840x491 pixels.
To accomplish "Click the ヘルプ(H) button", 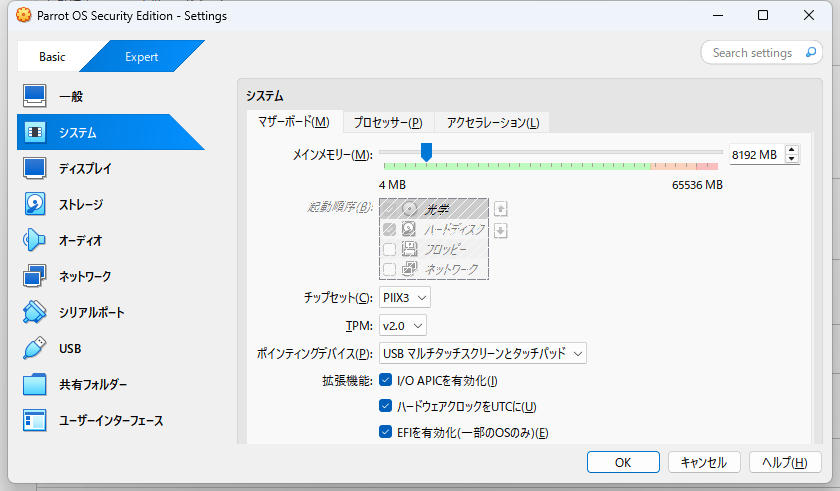I will 785,462.
